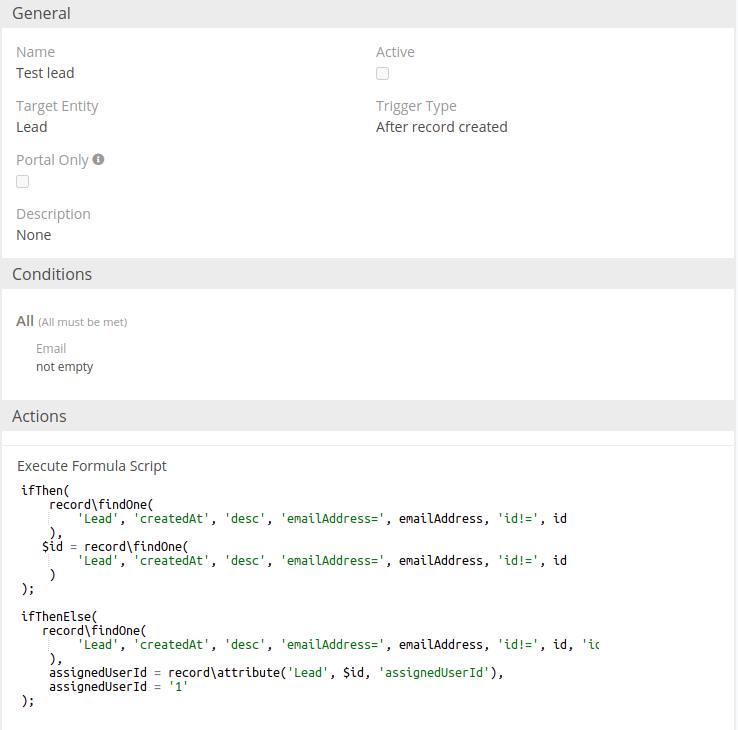Click the 'Execute Formula Script' action title
Viewport: 738px width, 730px height.
(x=92, y=466)
